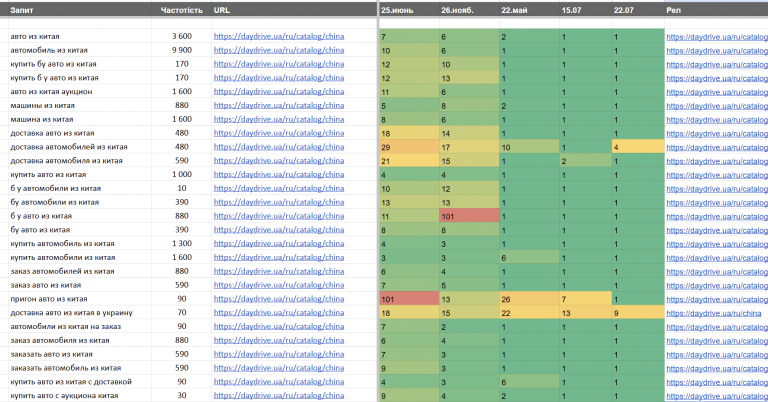
Task: Open the Рел link for 'машины из китая'
Action: tap(717, 106)
